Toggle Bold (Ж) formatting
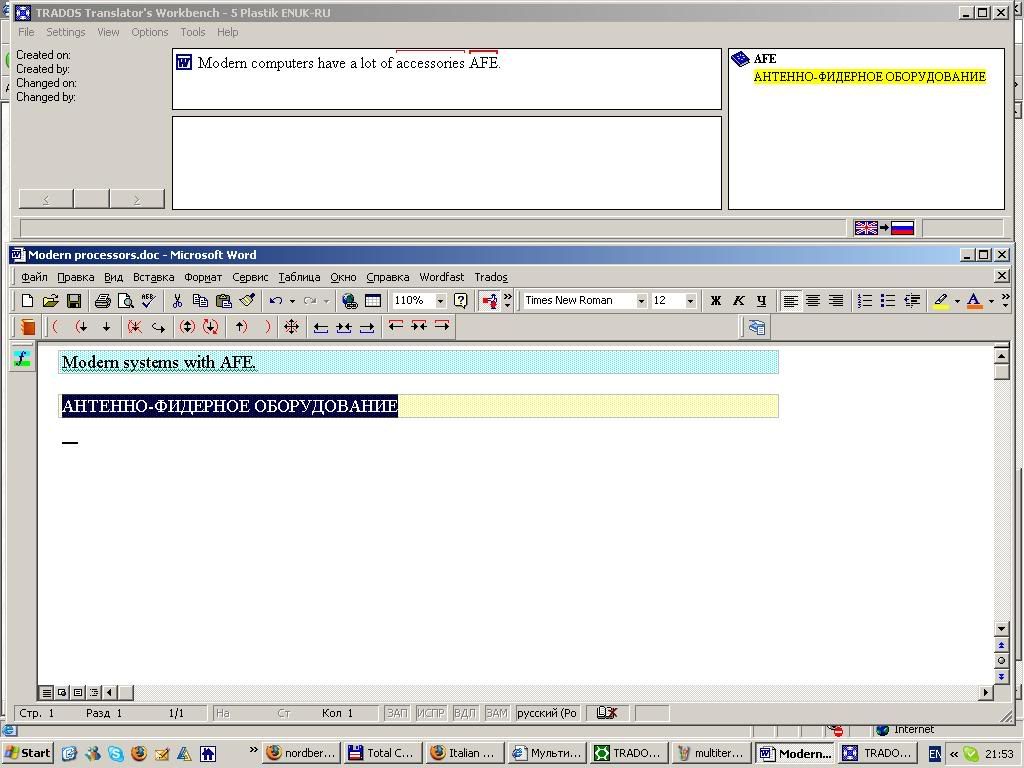The height and width of the screenshot is (768, 1024). tap(716, 301)
